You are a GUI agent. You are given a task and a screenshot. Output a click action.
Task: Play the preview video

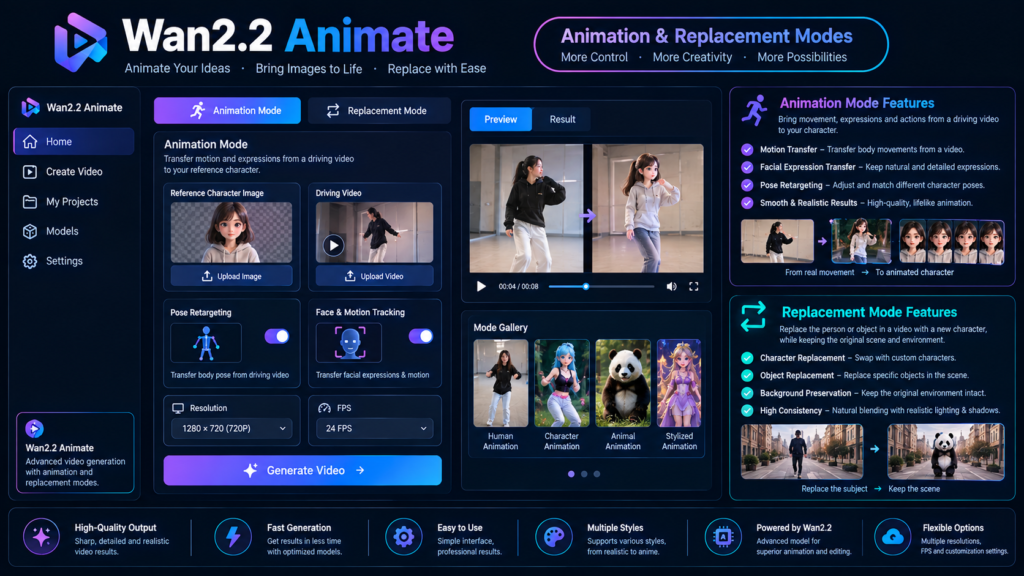[481, 287]
